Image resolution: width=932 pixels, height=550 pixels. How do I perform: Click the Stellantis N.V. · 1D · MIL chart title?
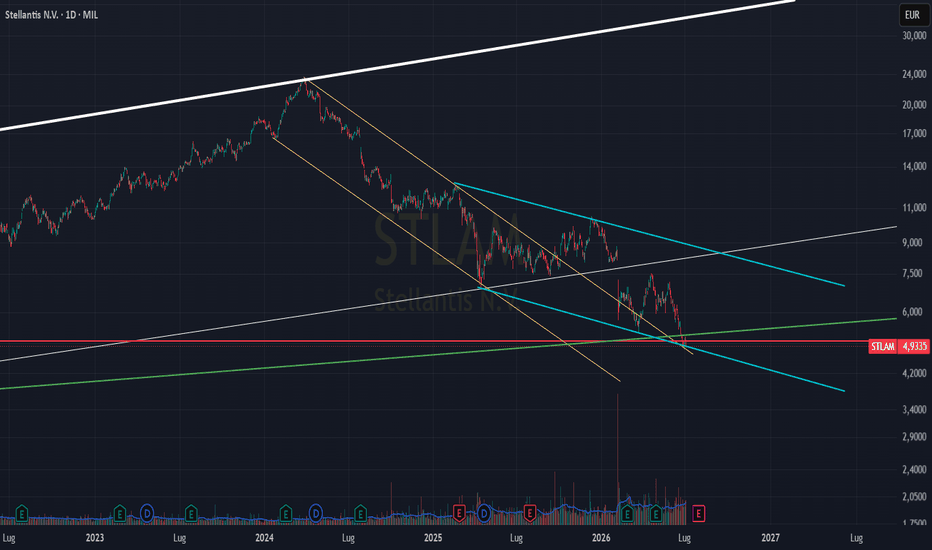click(x=51, y=15)
